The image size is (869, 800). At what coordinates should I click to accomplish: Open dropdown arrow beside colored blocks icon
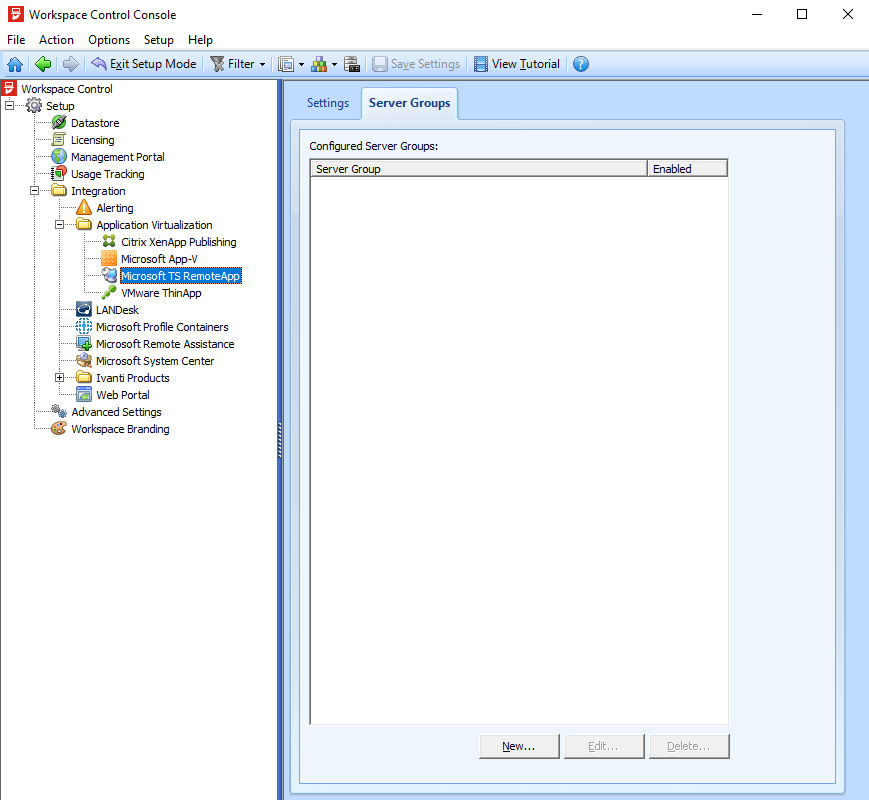coord(334,65)
